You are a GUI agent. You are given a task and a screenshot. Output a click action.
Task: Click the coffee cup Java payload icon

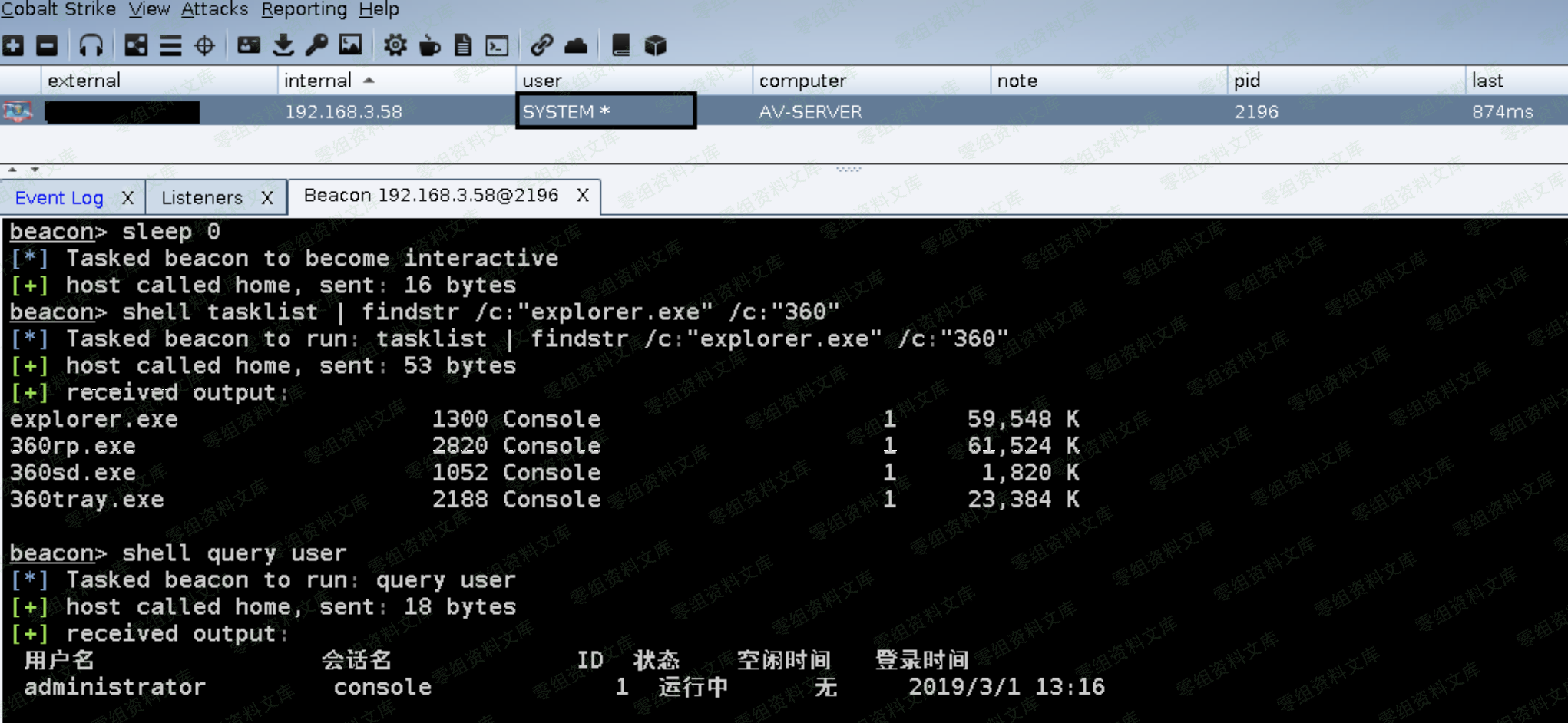point(429,46)
